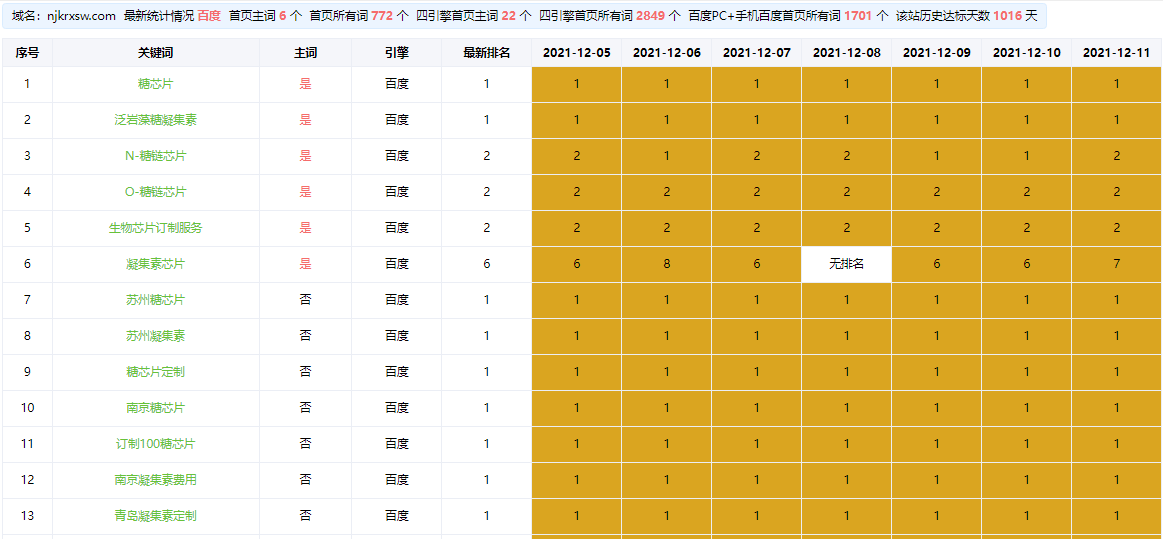Click the 22 four-engine main words count
Image resolution: width=1163 pixels, height=539 pixels.
(x=508, y=16)
